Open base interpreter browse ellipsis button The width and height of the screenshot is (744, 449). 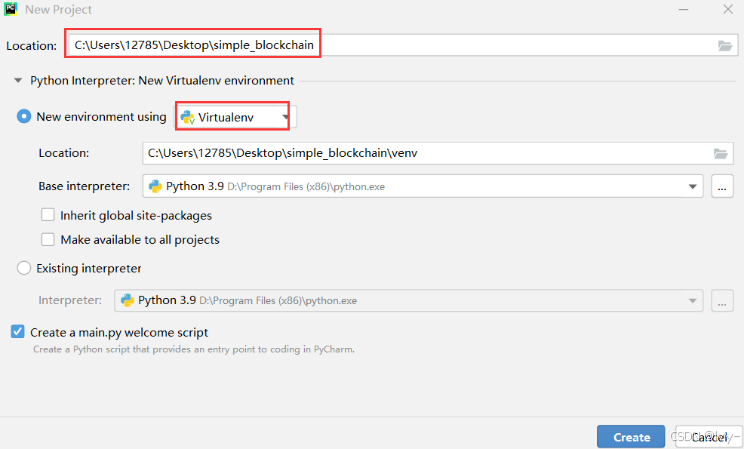point(722,186)
